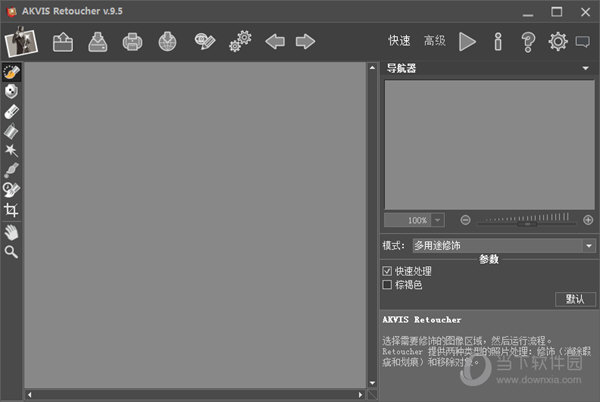
Task: Click the speech bubble icon
Action: 583,41
